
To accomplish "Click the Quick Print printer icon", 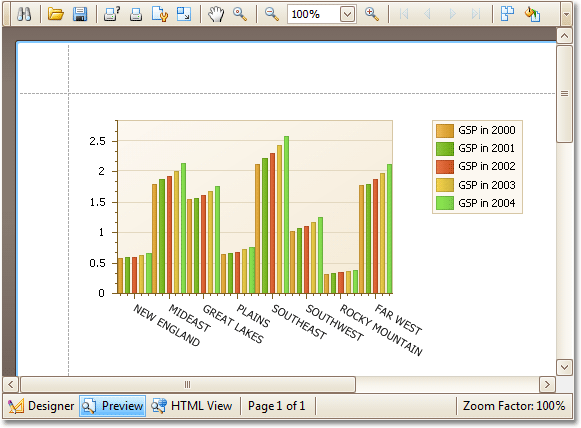I will [136, 14].
